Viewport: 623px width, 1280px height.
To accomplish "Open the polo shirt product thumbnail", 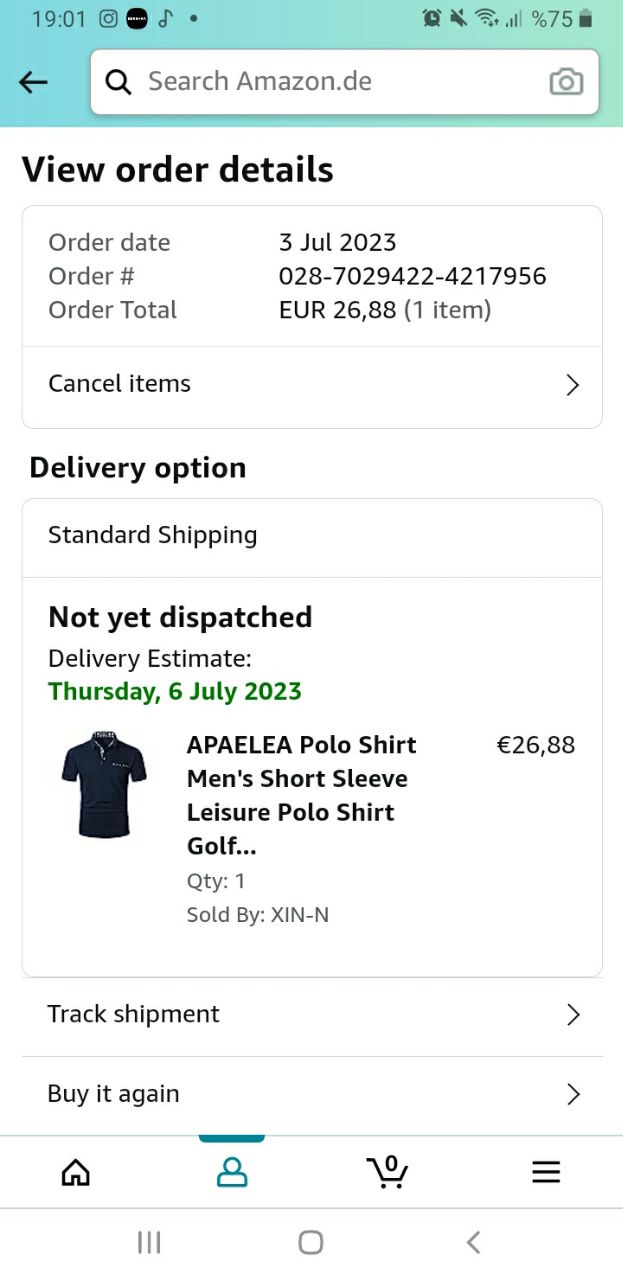I will click(104, 784).
